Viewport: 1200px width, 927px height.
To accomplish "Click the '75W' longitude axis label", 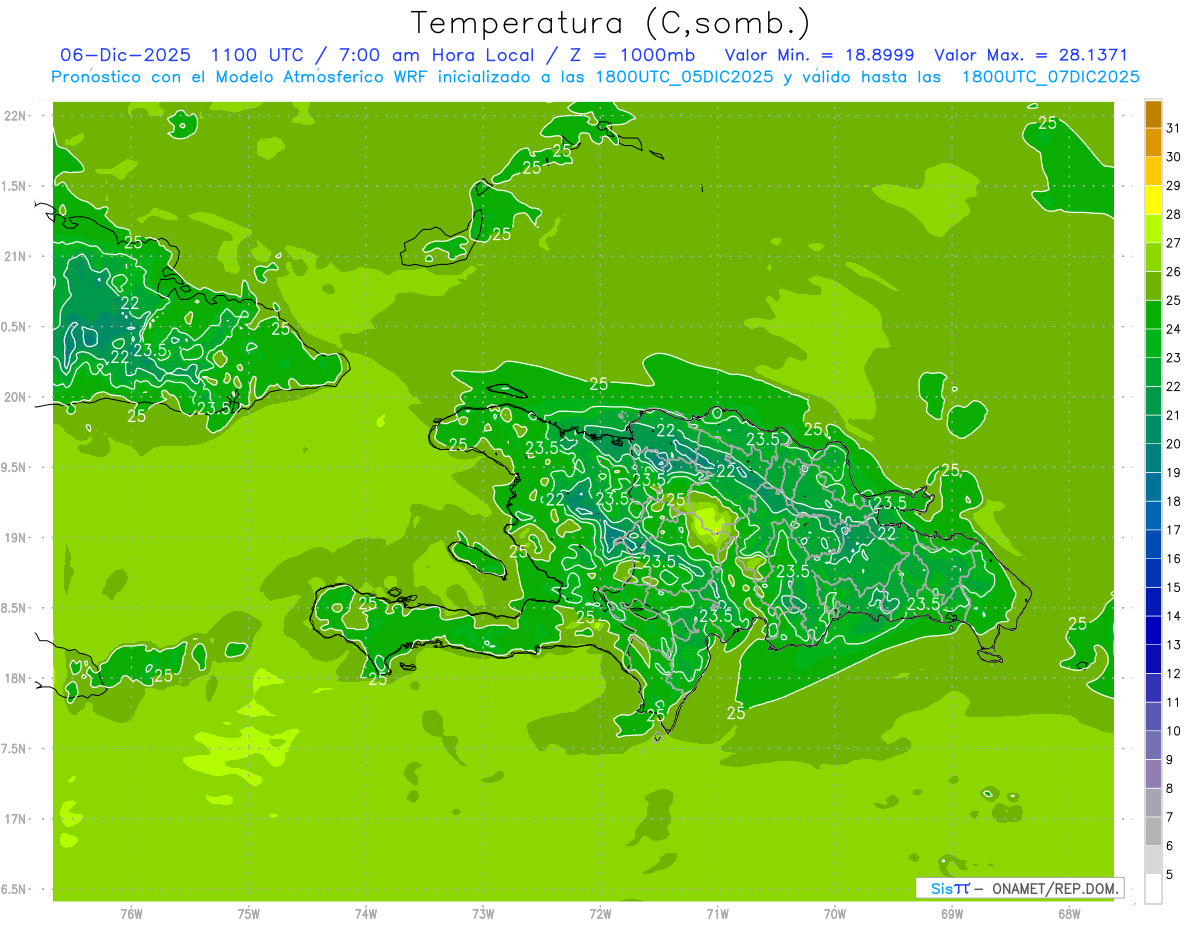I will point(249,913).
